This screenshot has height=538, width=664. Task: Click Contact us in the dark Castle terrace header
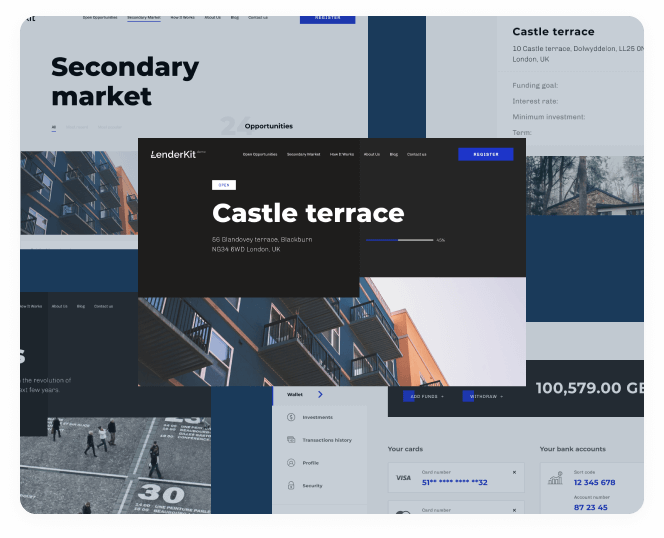coord(416,154)
